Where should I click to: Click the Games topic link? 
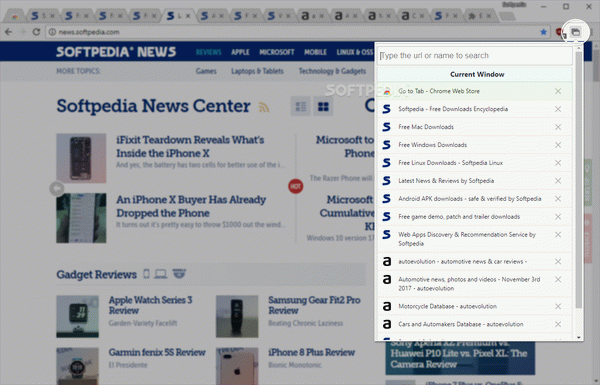206,71
